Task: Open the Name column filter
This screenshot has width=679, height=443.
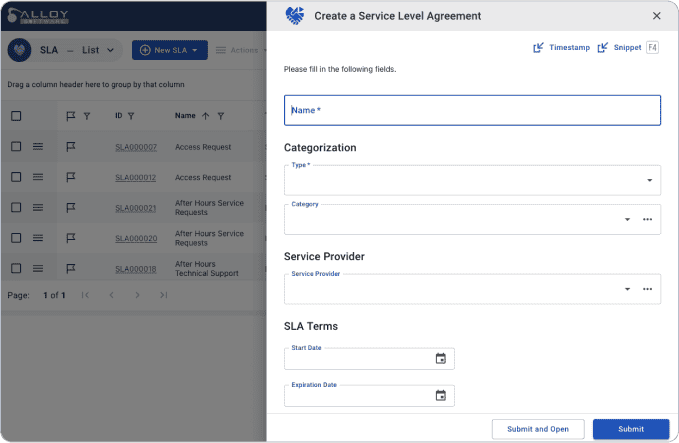Action: [x=221, y=116]
